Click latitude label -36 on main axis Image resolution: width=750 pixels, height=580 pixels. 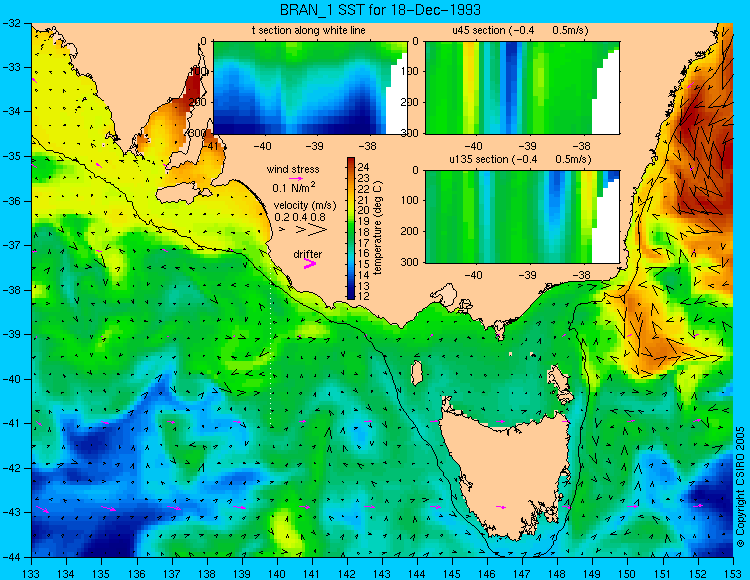(x=13, y=201)
